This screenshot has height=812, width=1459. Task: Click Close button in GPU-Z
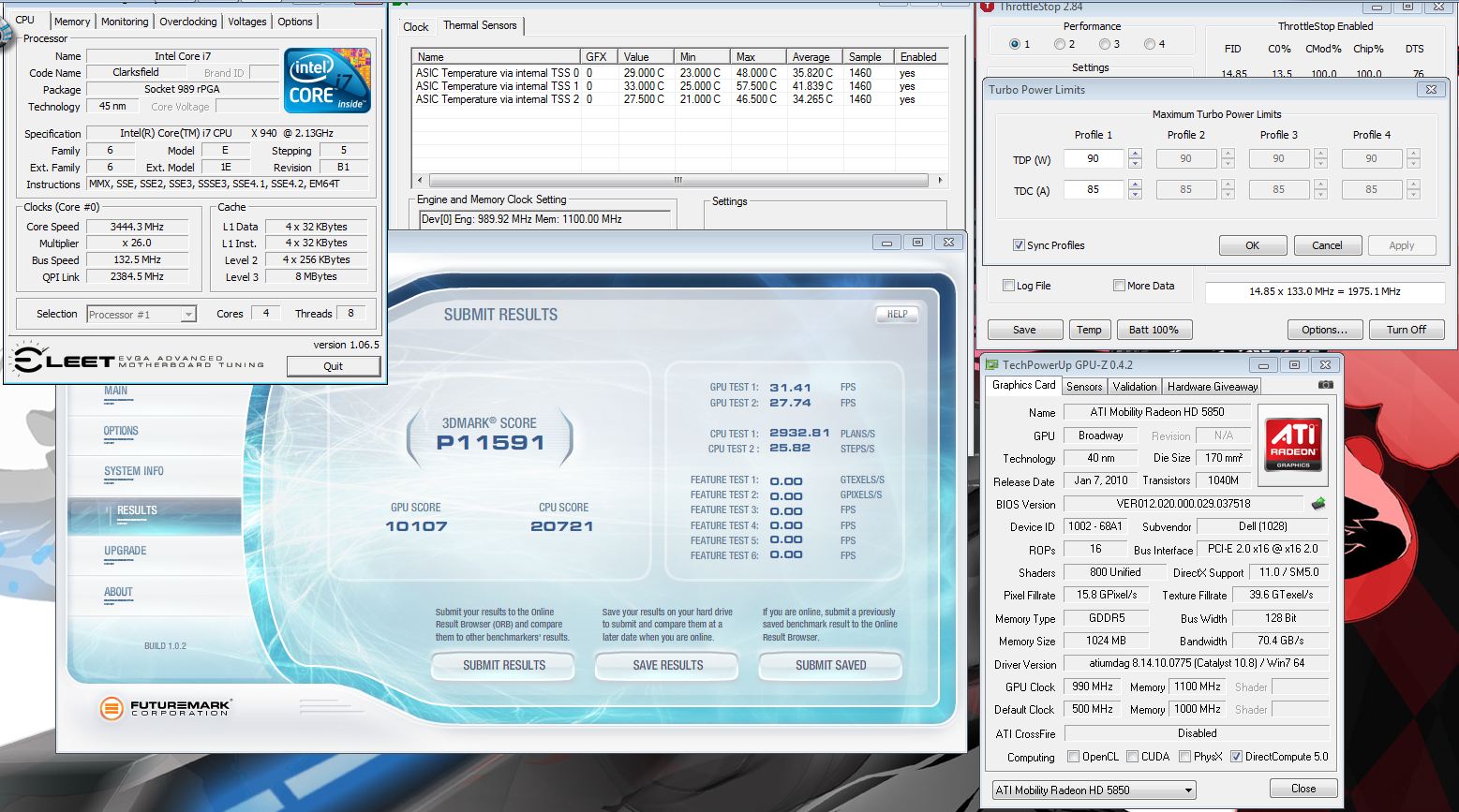tap(1303, 789)
